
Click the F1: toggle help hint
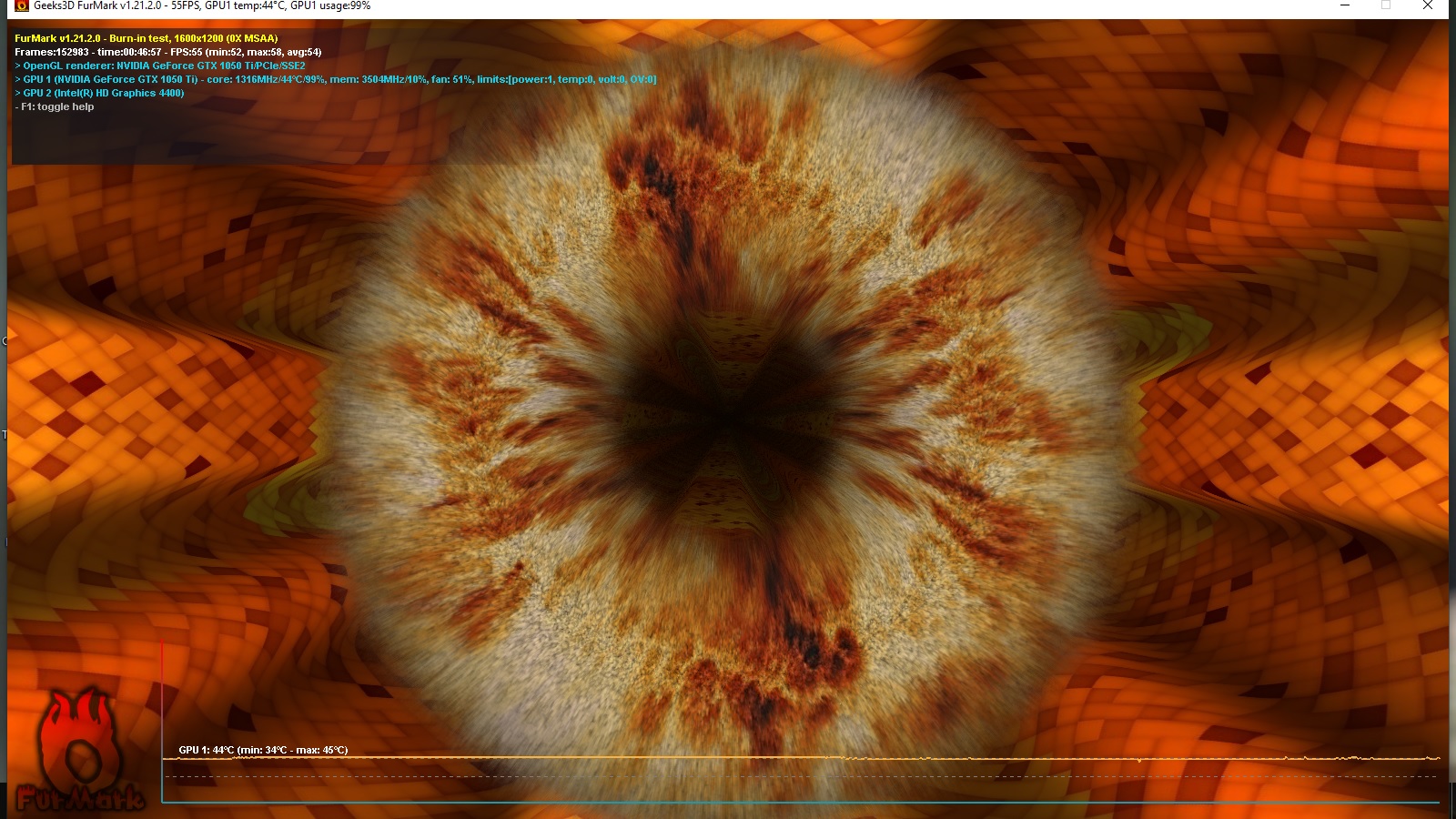55,106
